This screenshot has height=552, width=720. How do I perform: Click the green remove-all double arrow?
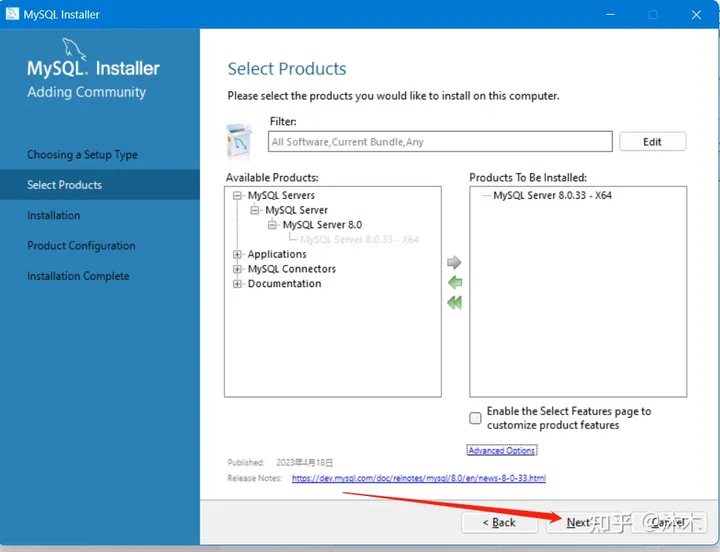pyautogui.click(x=455, y=303)
